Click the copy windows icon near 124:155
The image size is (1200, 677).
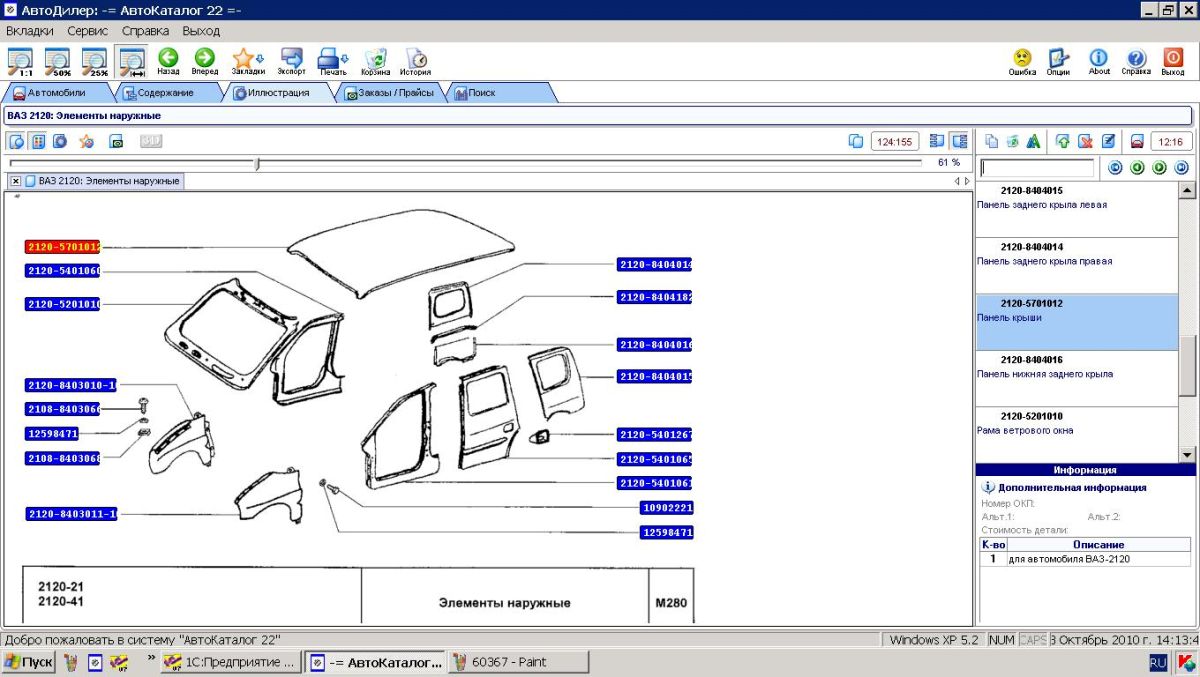coord(855,141)
